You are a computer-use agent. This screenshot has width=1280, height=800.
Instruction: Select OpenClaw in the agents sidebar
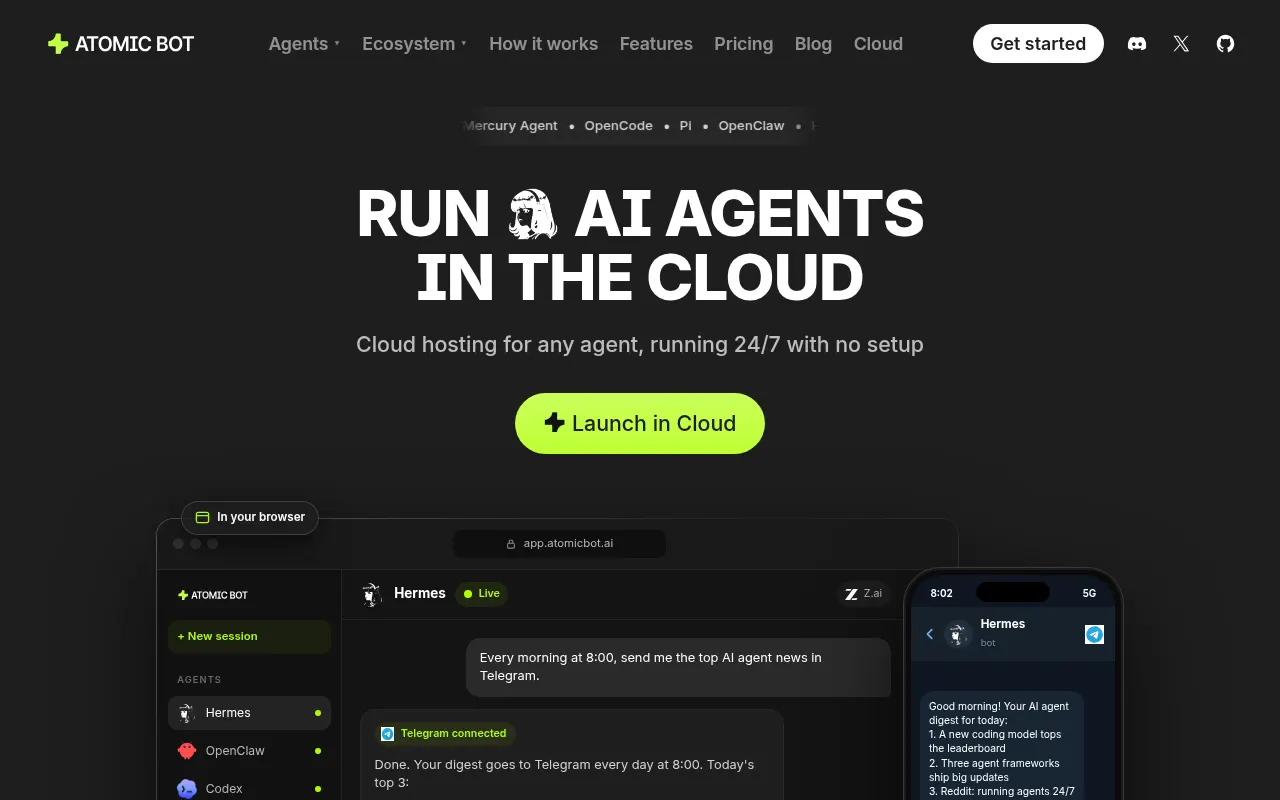(249, 751)
